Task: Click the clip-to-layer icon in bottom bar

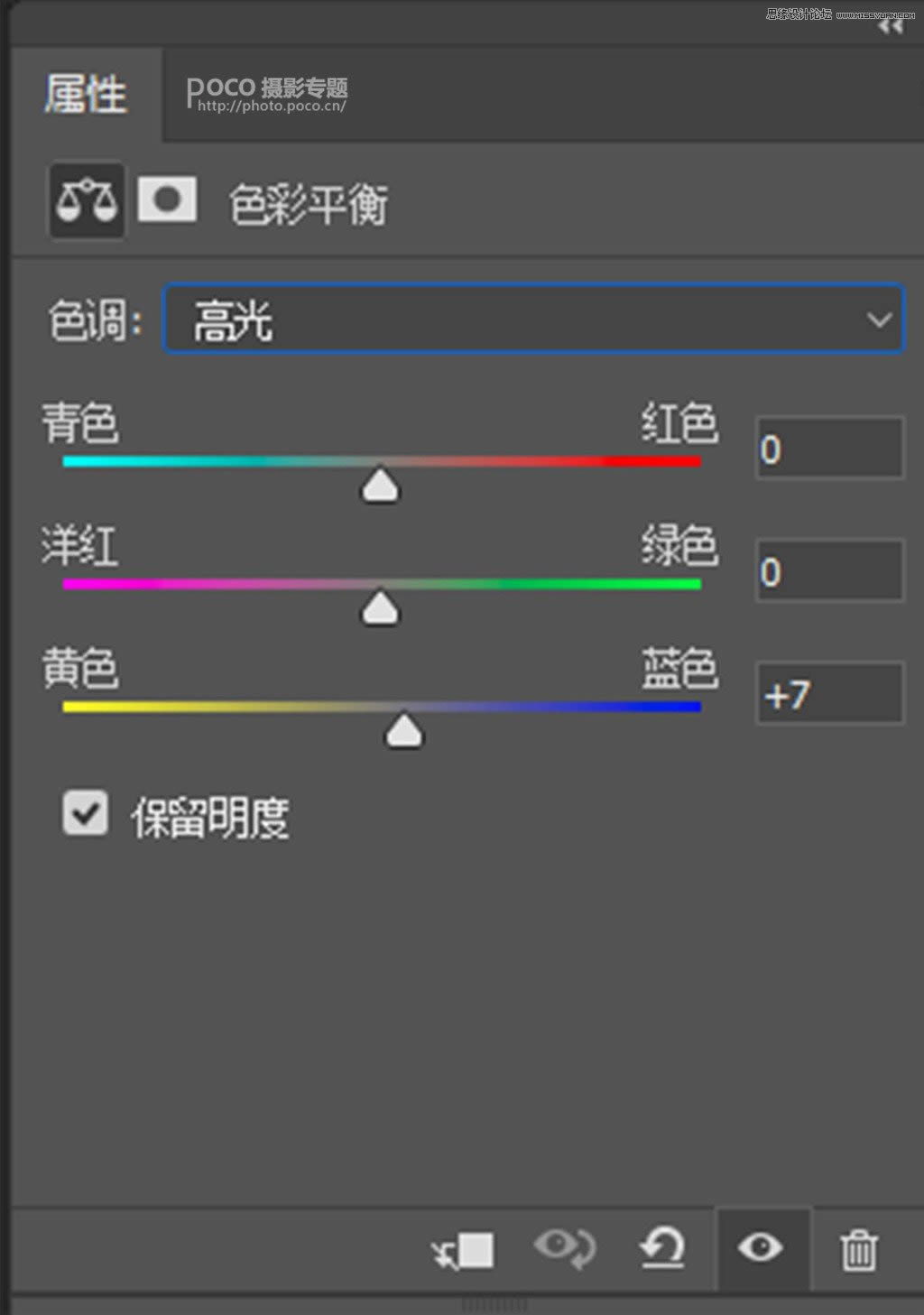Action: click(x=463, y=1250)
